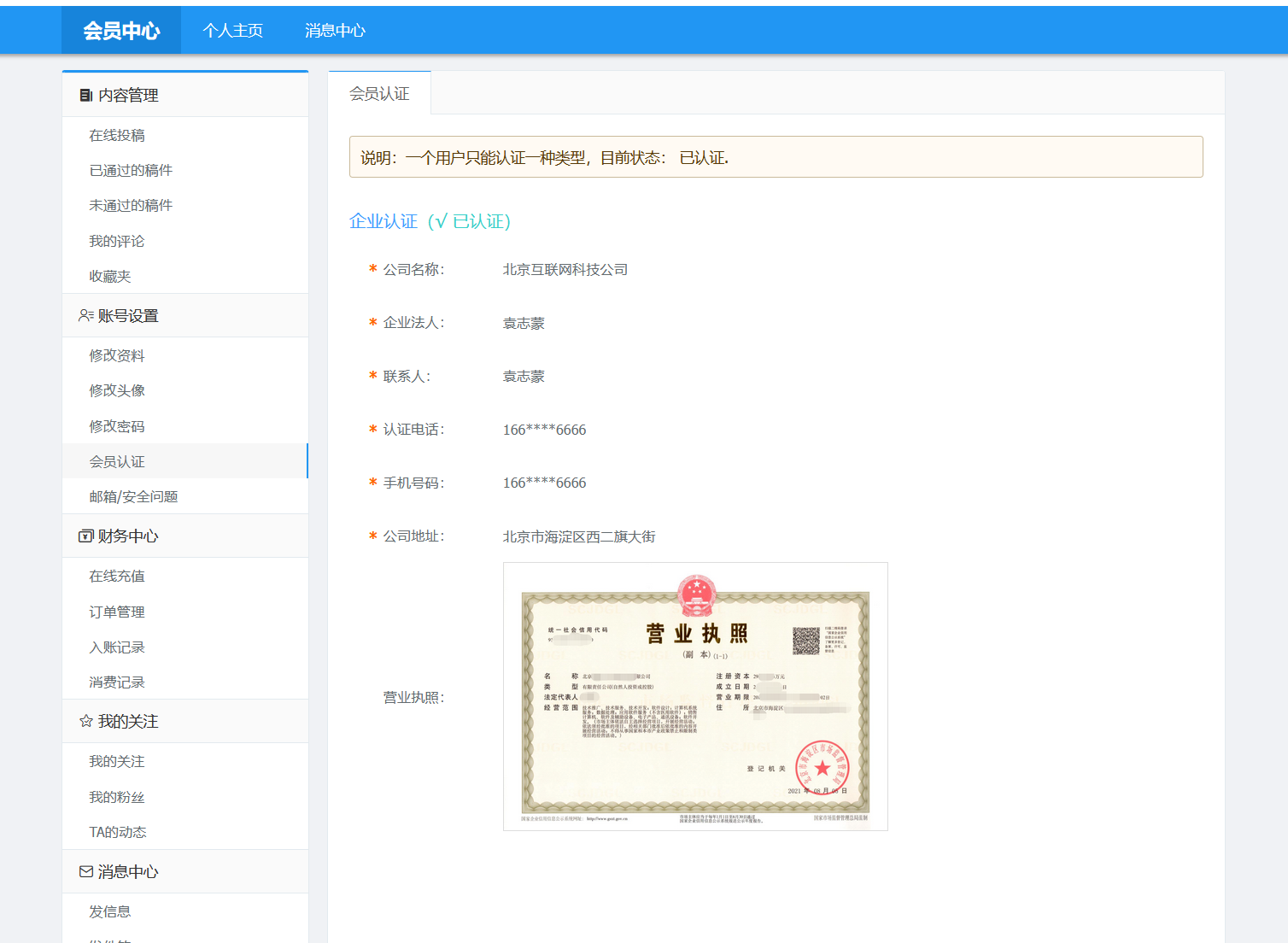Click the 会员中心 header logo

tap(121, 31)
